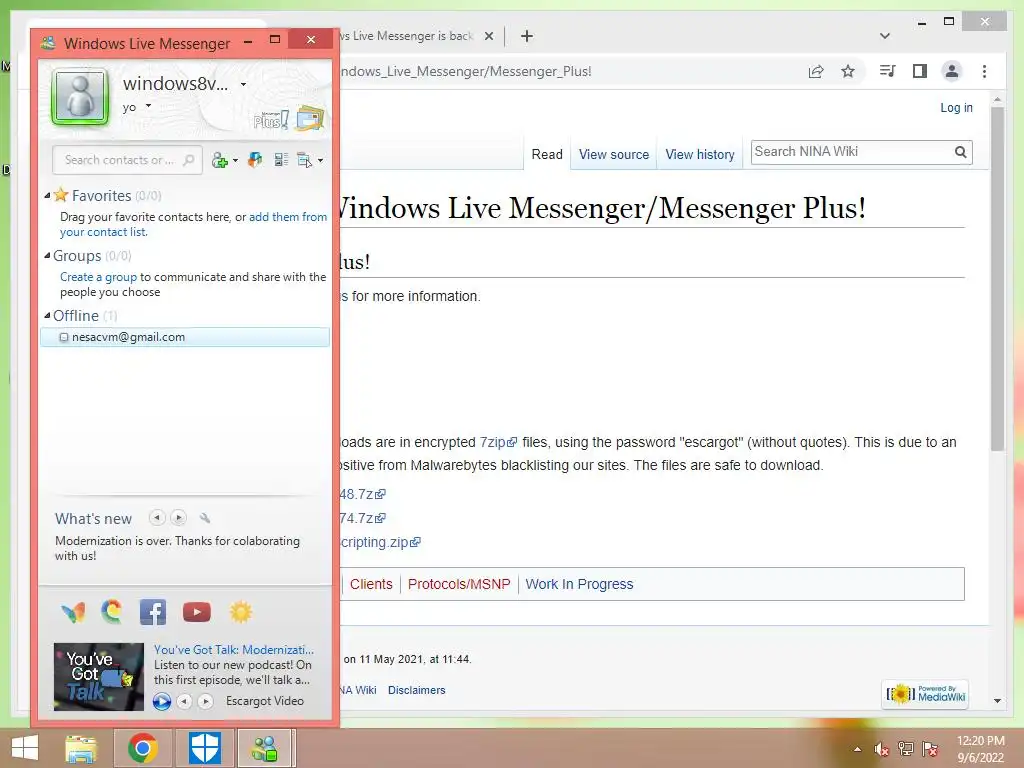1024x768 pixels.
Task: Click the 'Create a group' link
Action: 99,277
